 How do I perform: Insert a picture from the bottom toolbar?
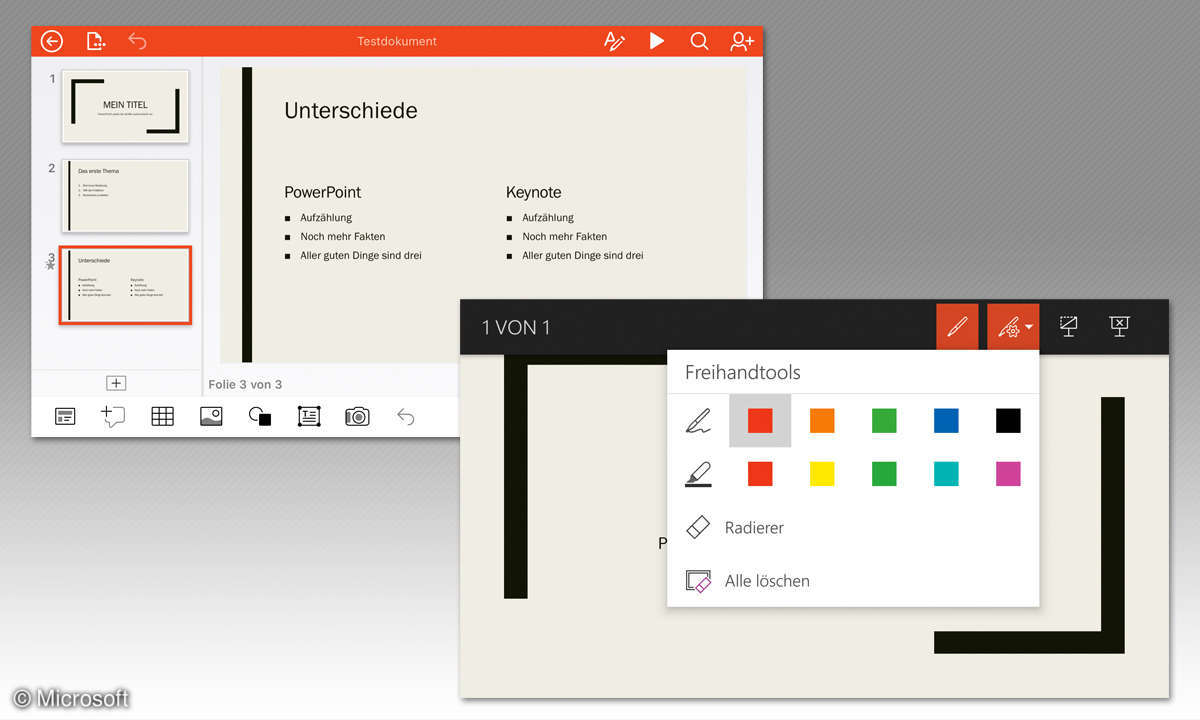[211, 417]
